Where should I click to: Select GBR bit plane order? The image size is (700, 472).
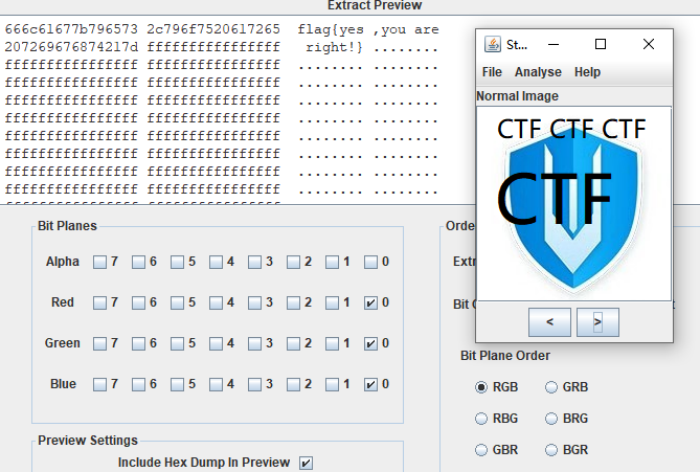[481, 450]
